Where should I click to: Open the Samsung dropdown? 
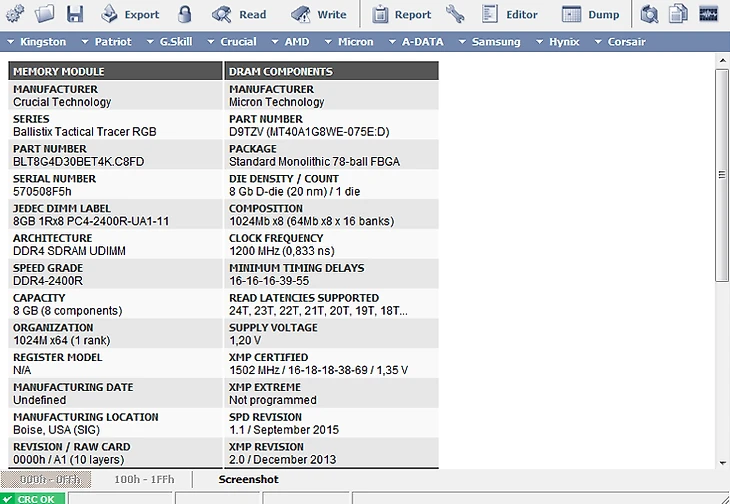pyautogui.click(x=489, y=42)
